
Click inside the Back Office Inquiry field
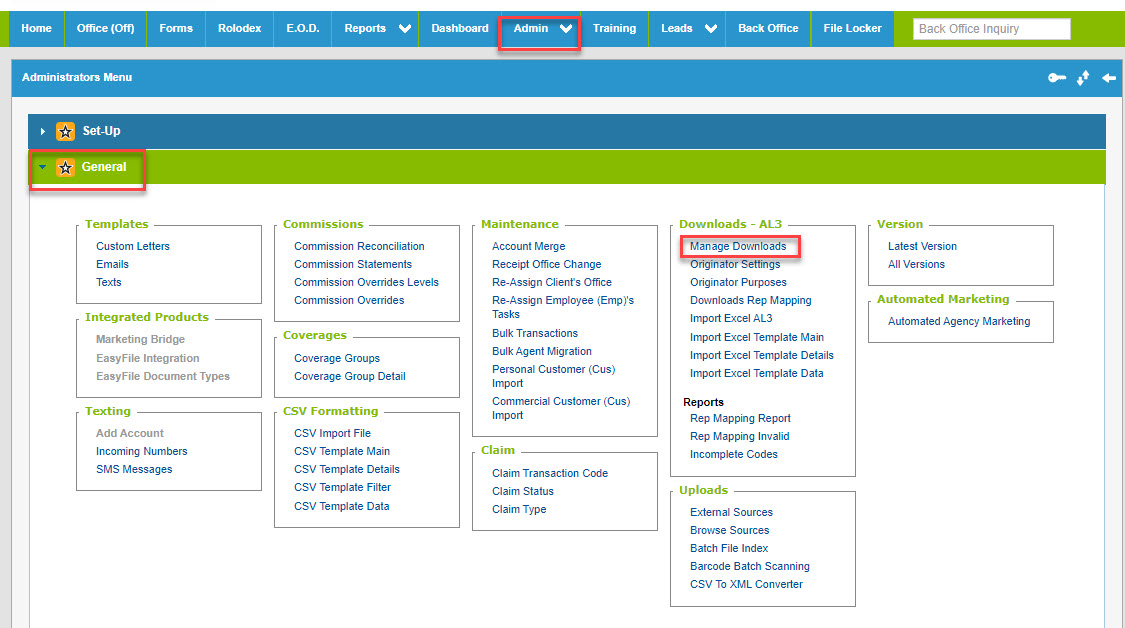click(991, 29)
